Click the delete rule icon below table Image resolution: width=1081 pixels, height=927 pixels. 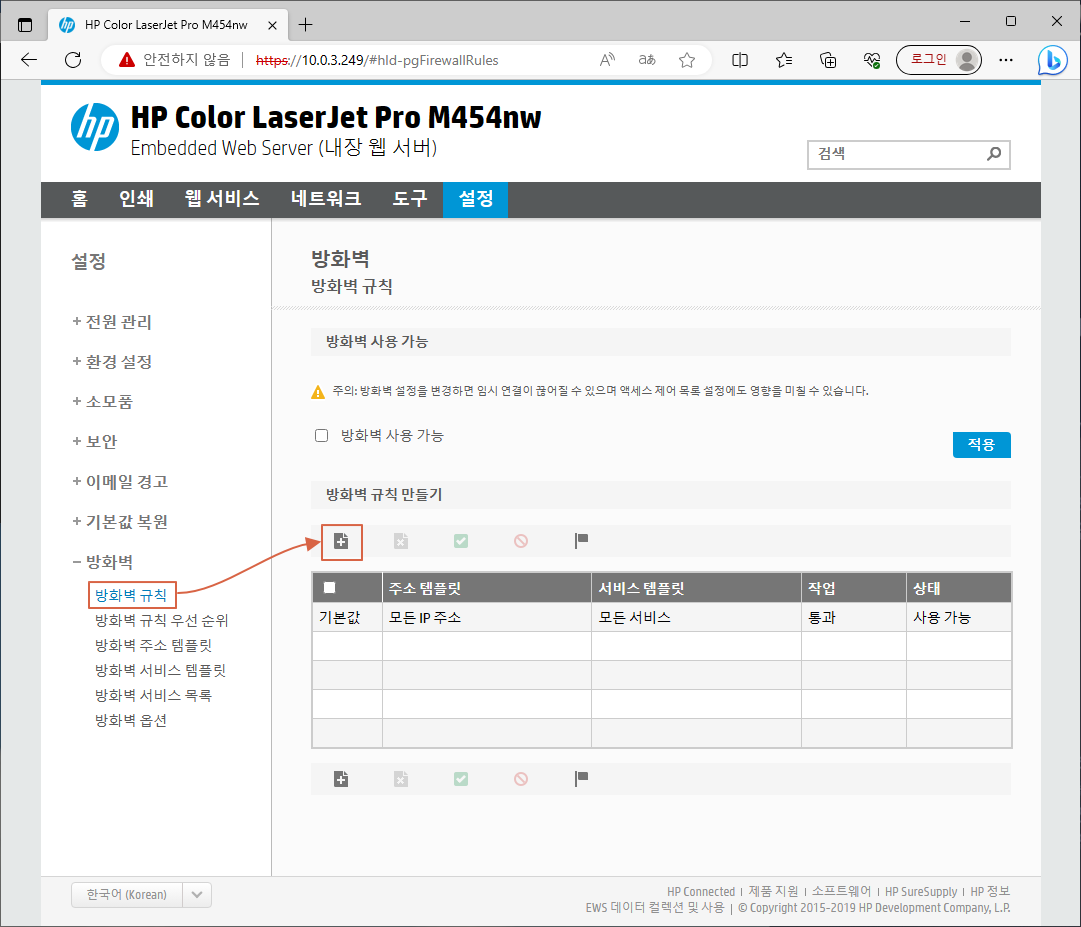point(401,779)
